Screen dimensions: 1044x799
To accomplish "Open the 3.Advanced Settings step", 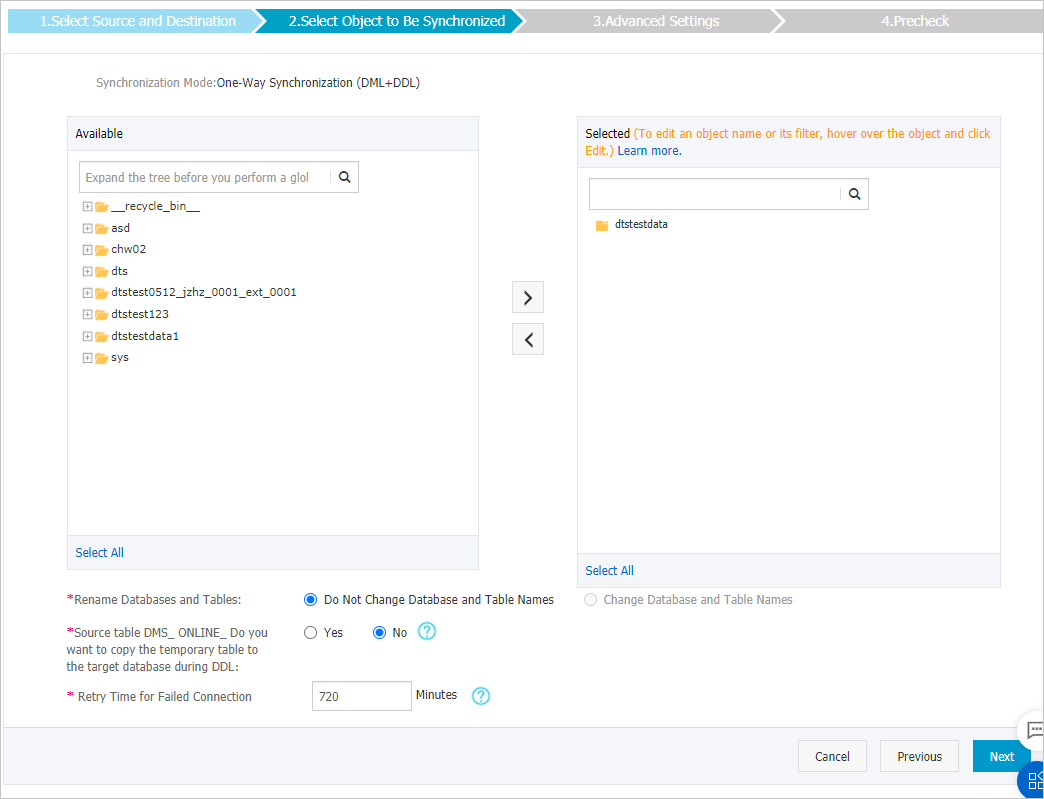I will click(x=656, y=21).
